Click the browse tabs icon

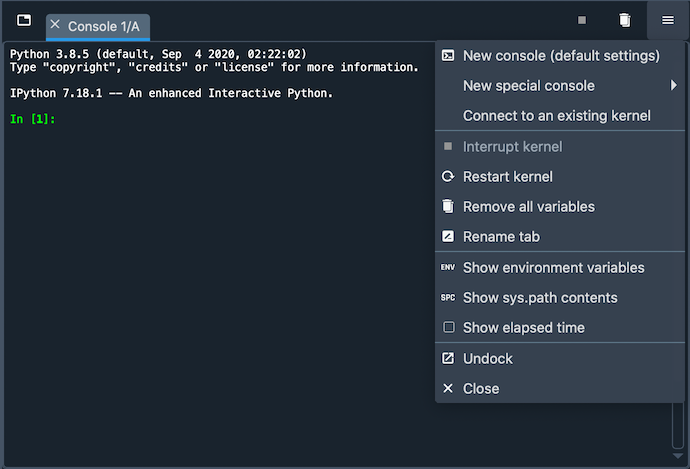pyautogui.click(x=24, y=21)
